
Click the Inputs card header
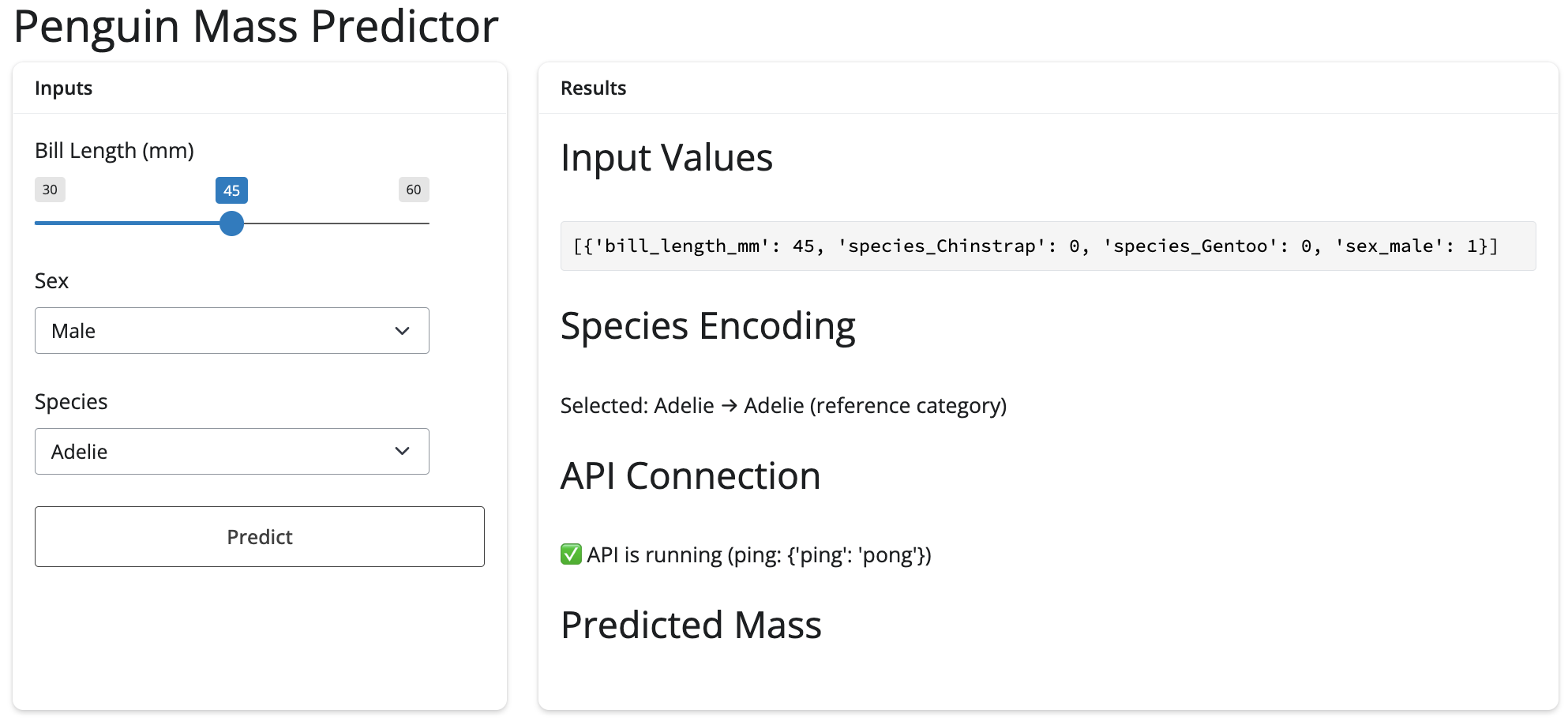pos(64,88)
